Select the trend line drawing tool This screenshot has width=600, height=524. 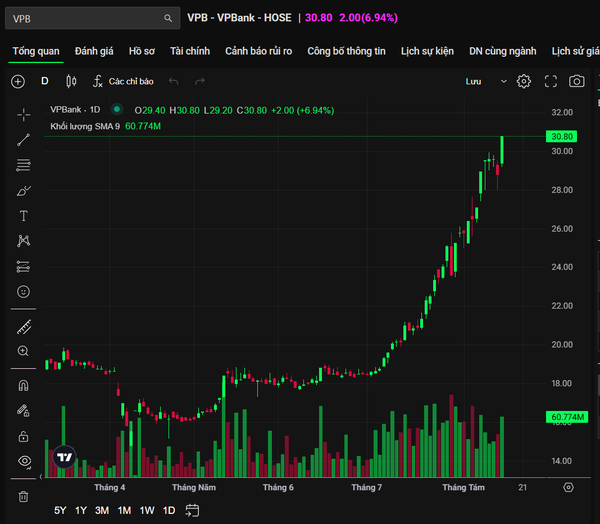pyautogui.click(x=23, y=140)
